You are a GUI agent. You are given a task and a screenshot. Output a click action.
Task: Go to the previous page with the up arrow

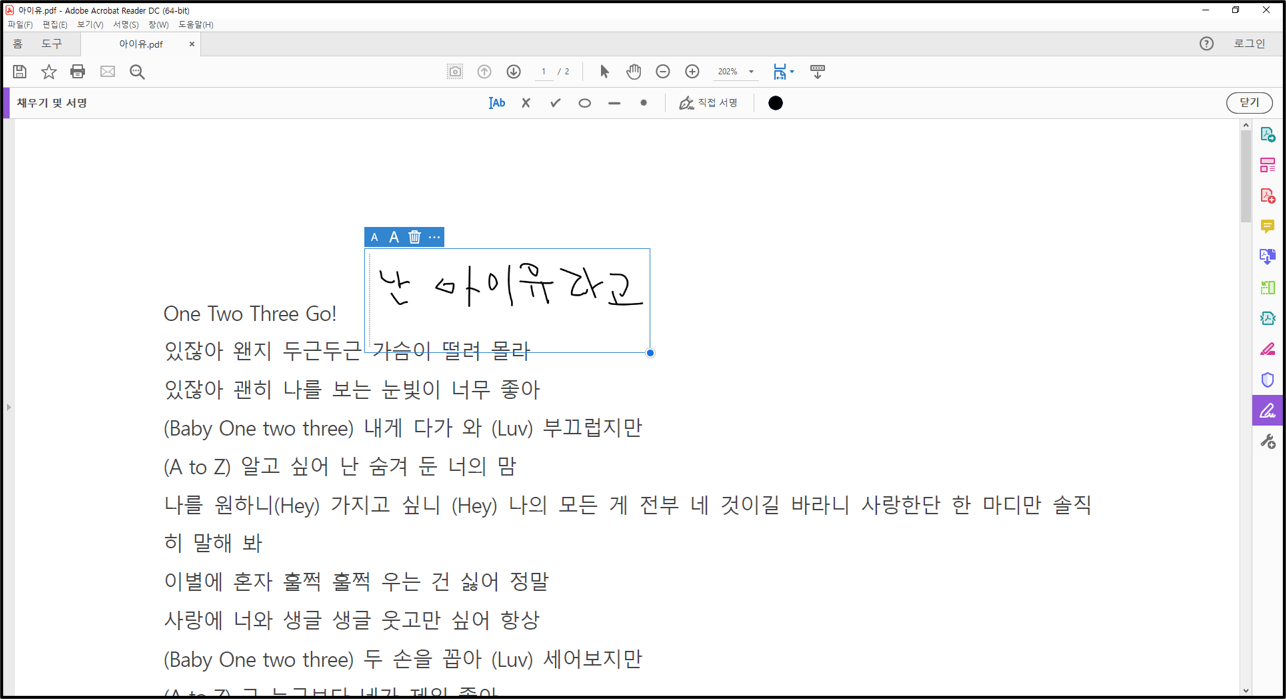(484, 72)
